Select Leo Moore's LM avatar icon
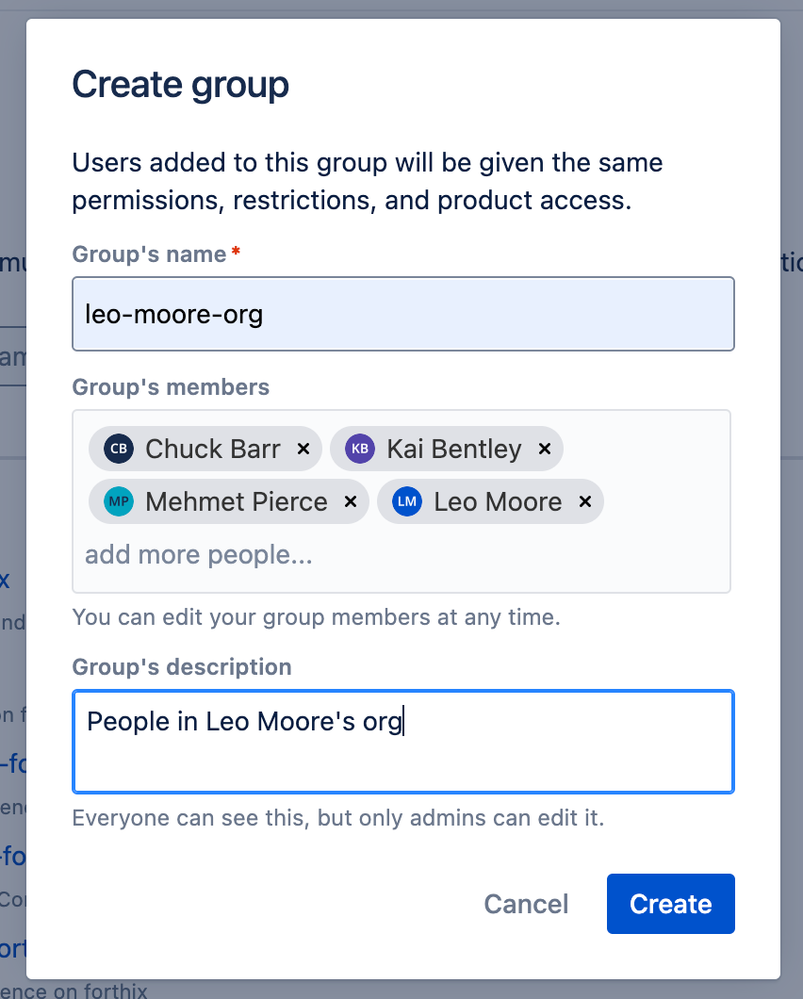Viewport: 803px width, 999px height. click(x=406, y=501)
